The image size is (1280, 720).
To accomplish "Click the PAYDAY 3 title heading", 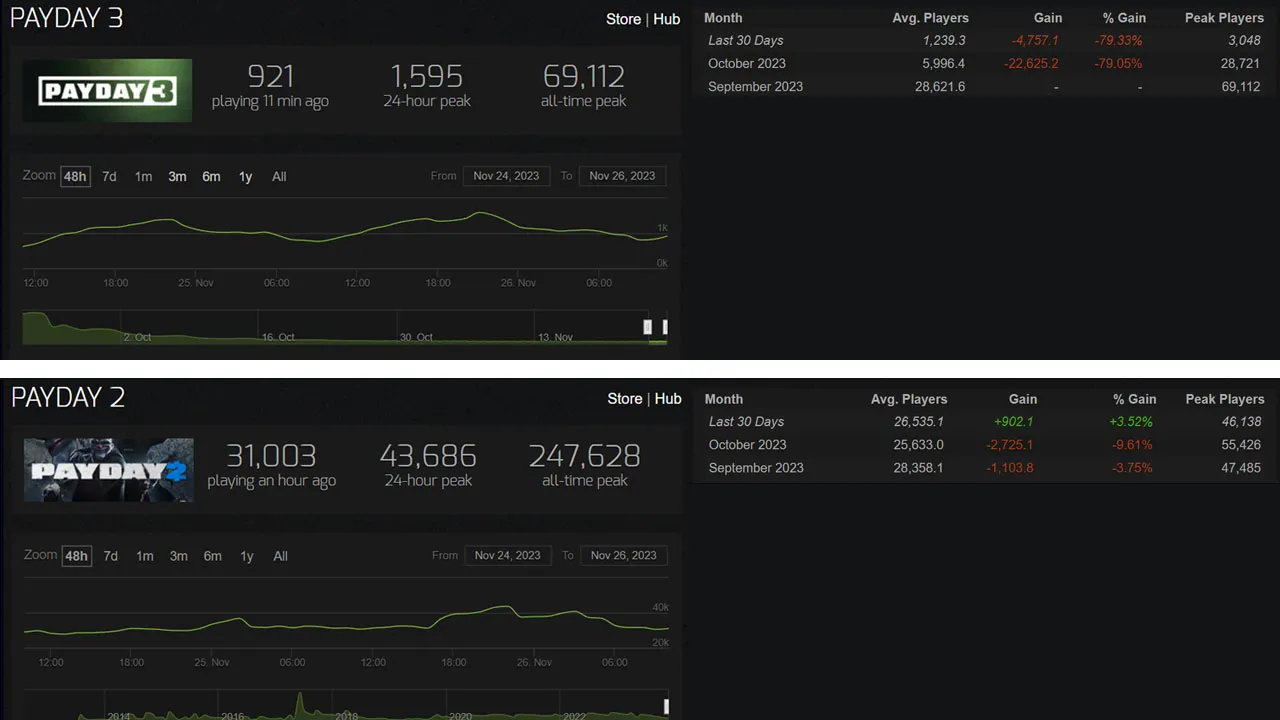I will tap(66, 18).
